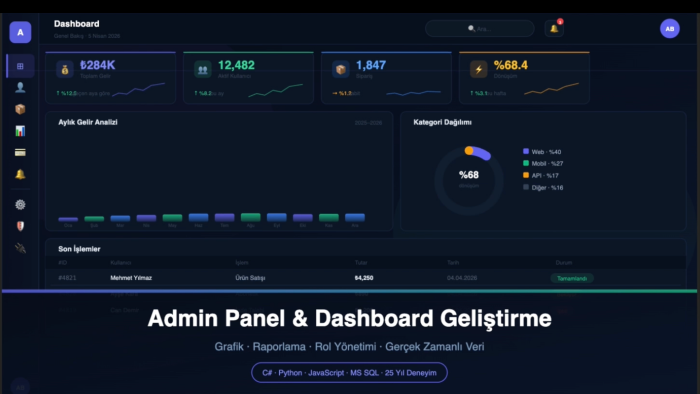
Task: Click the Aylık Gelir Analizi heading
Action: [x=88, y=122]
